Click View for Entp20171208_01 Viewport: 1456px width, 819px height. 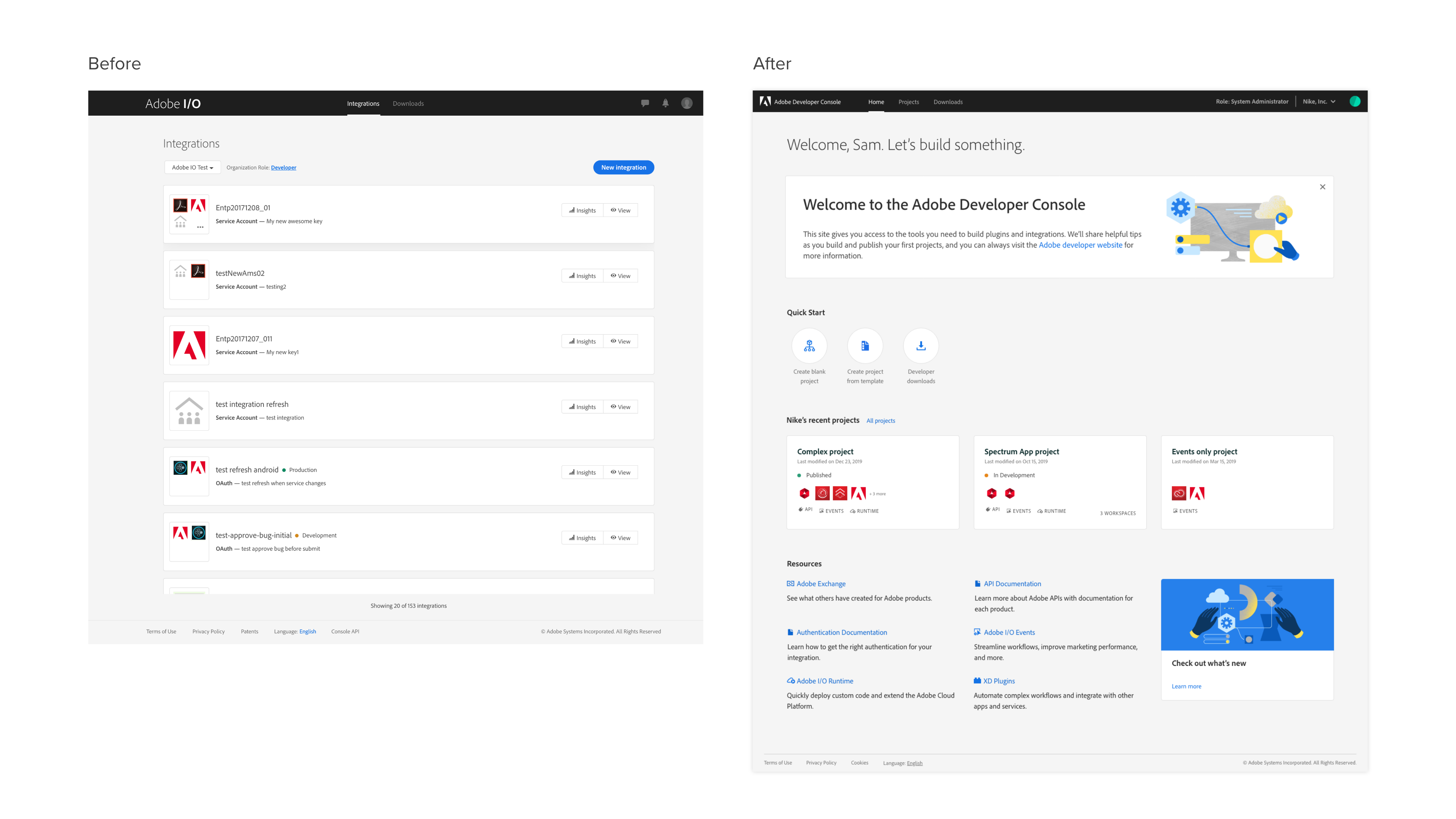tap(620, 210)
